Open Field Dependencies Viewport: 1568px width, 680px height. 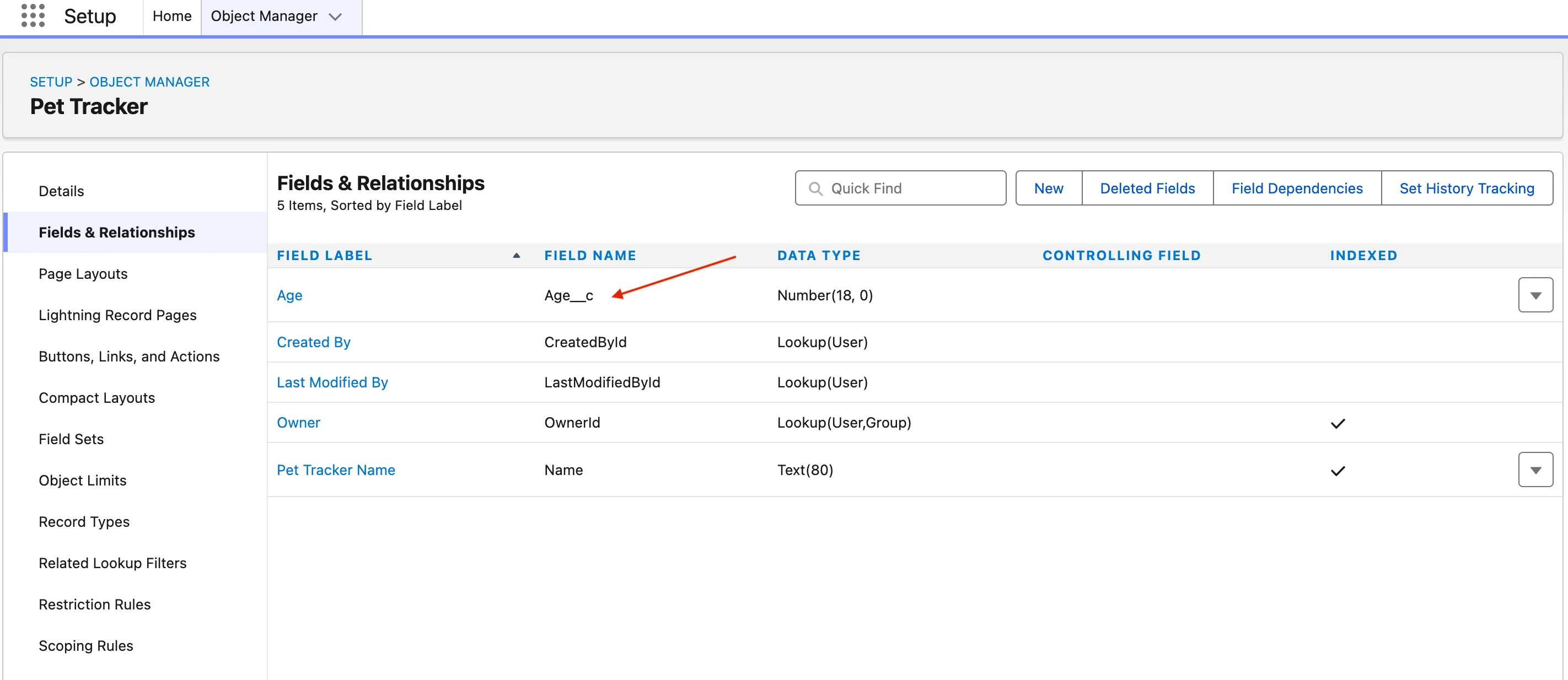(x=1297, y=188)
